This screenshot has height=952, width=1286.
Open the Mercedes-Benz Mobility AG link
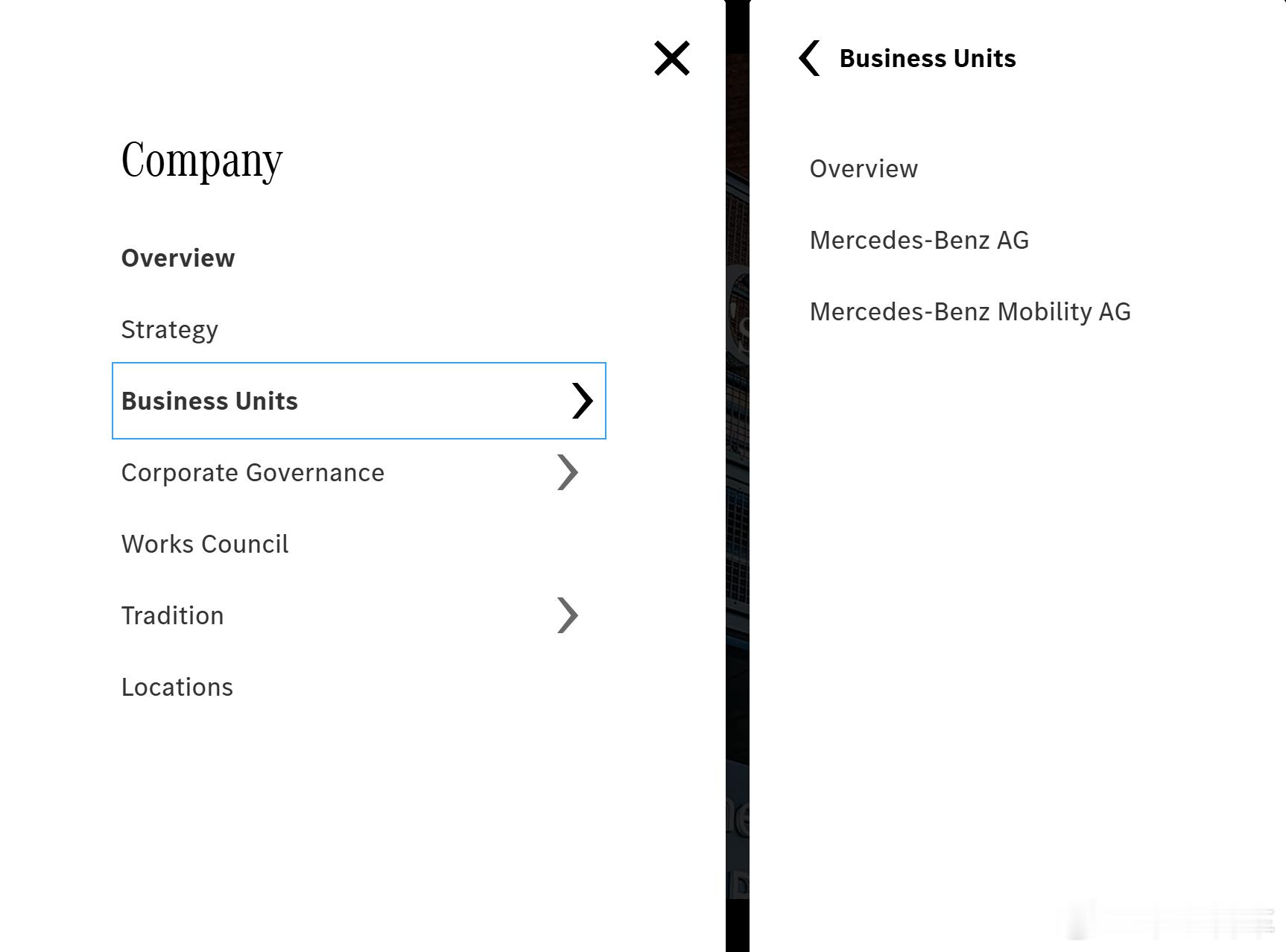970,311
